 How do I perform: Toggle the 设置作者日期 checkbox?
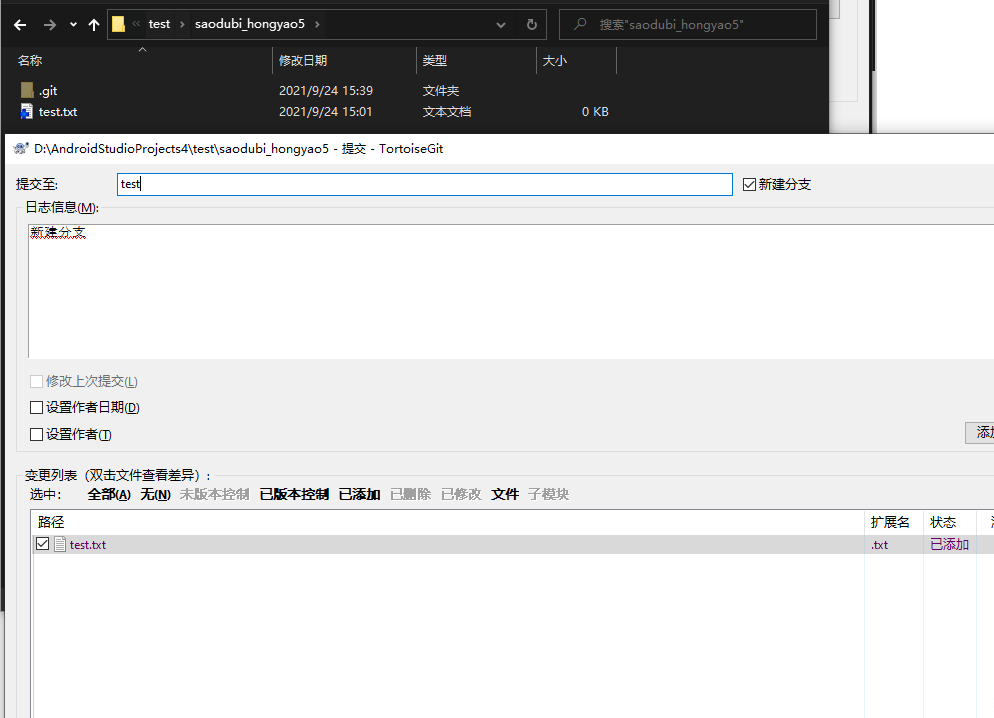tap(37, 407)
